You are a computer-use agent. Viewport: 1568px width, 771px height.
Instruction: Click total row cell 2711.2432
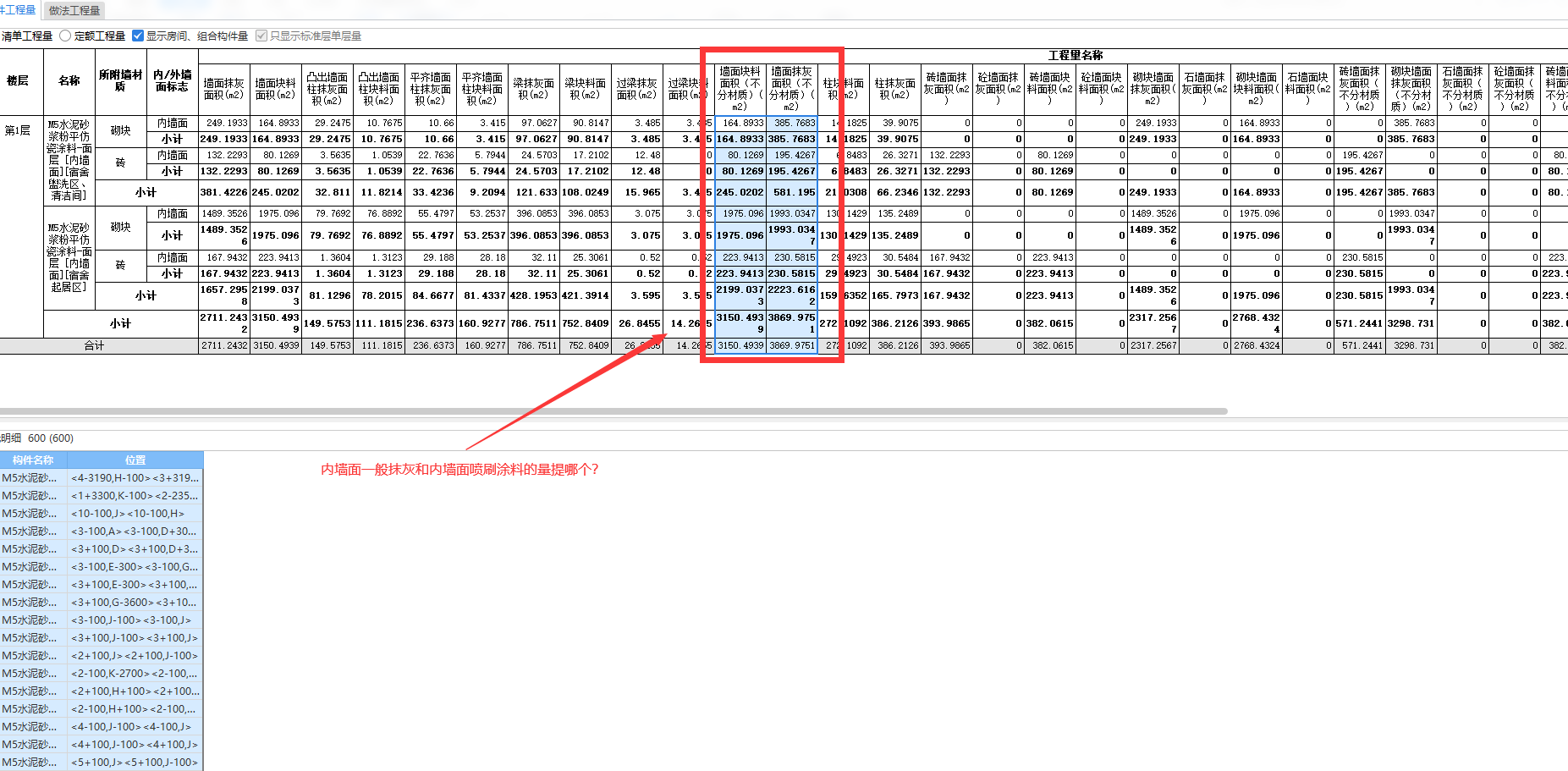tap(224, 345)
